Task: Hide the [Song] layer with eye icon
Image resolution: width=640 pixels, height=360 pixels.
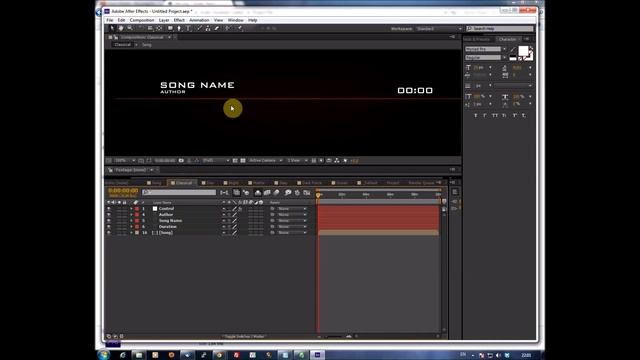Action: tap(109, 233)
